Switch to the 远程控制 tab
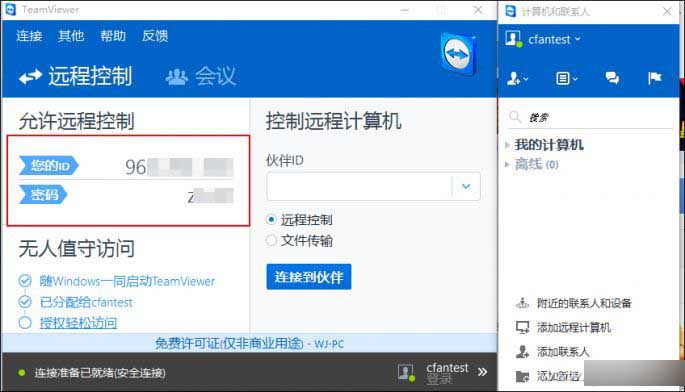This screenshot has height=392, width=685. 75,76
